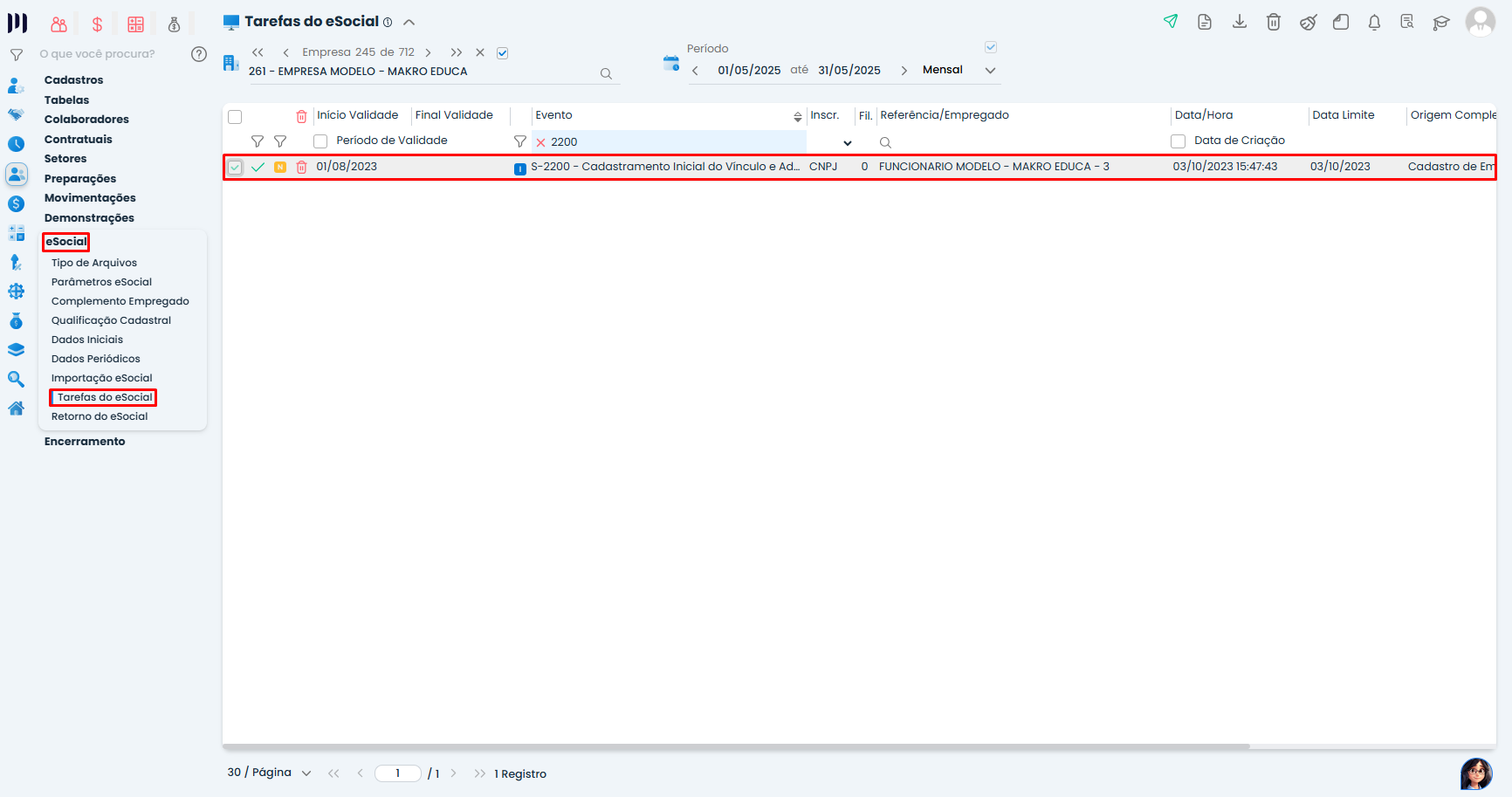Screen dimensions: 1512x797
Task: Open Qualificação Cadastral submenu item
Action: click(x=111, y=320)
